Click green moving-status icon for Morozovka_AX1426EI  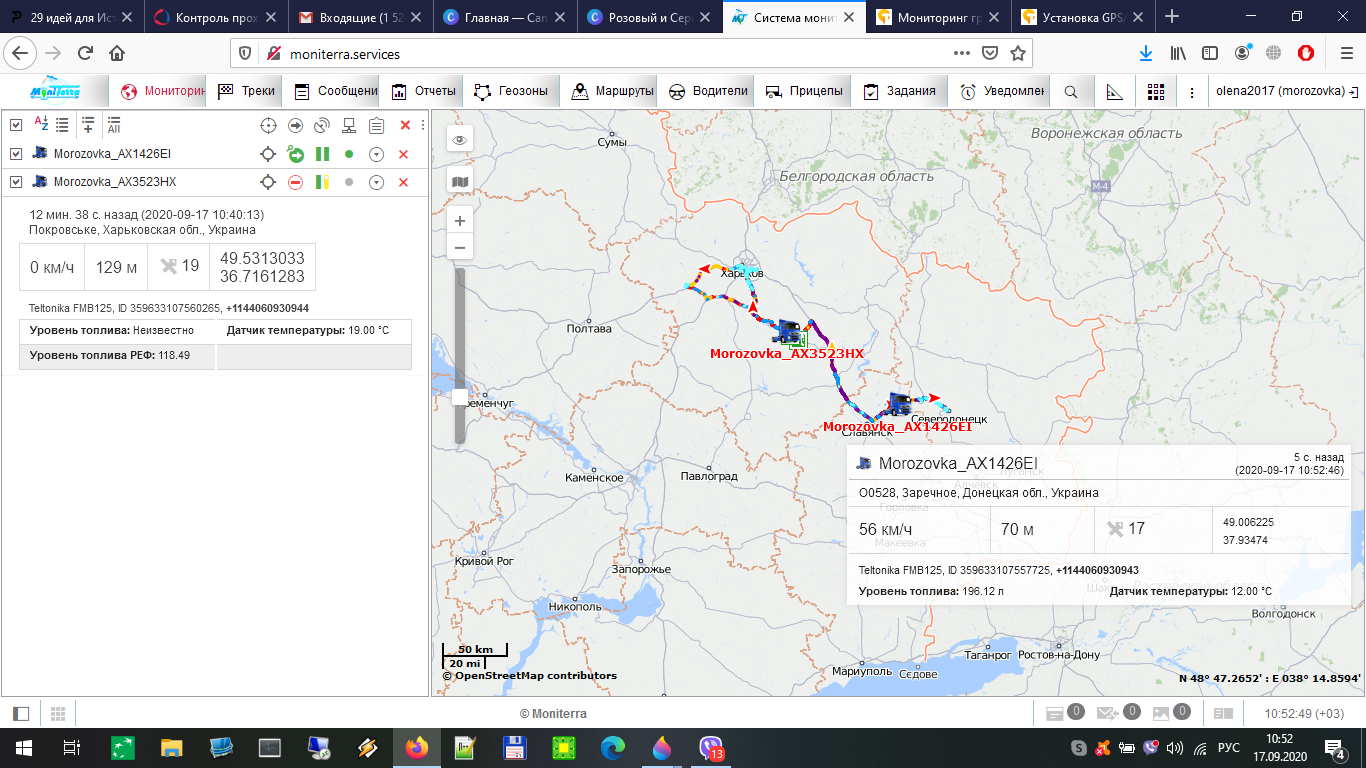pyautogui.click(x=295, y=154)
